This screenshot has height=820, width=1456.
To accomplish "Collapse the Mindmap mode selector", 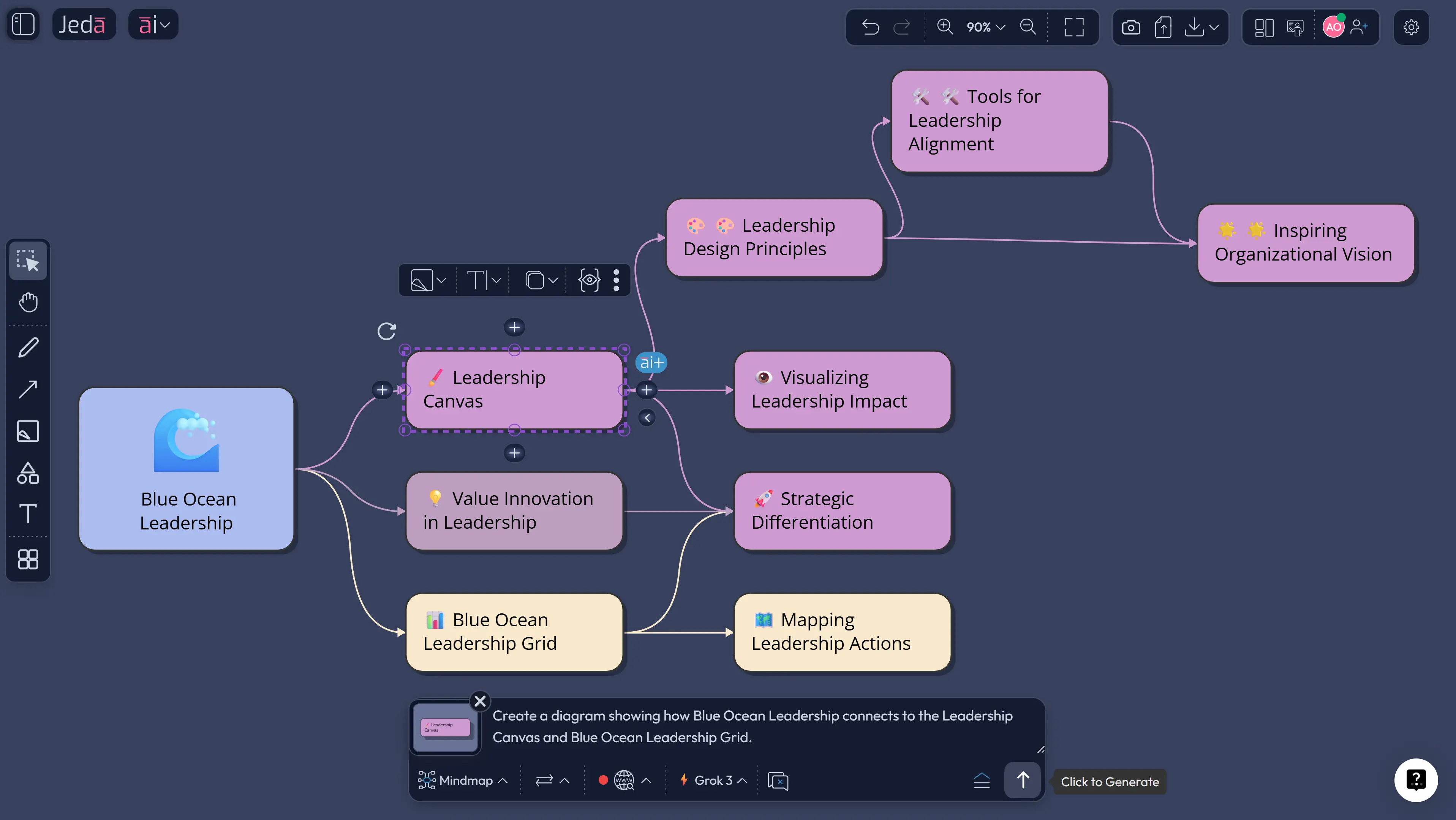I will pyautogui.click(x=503, y=781).
